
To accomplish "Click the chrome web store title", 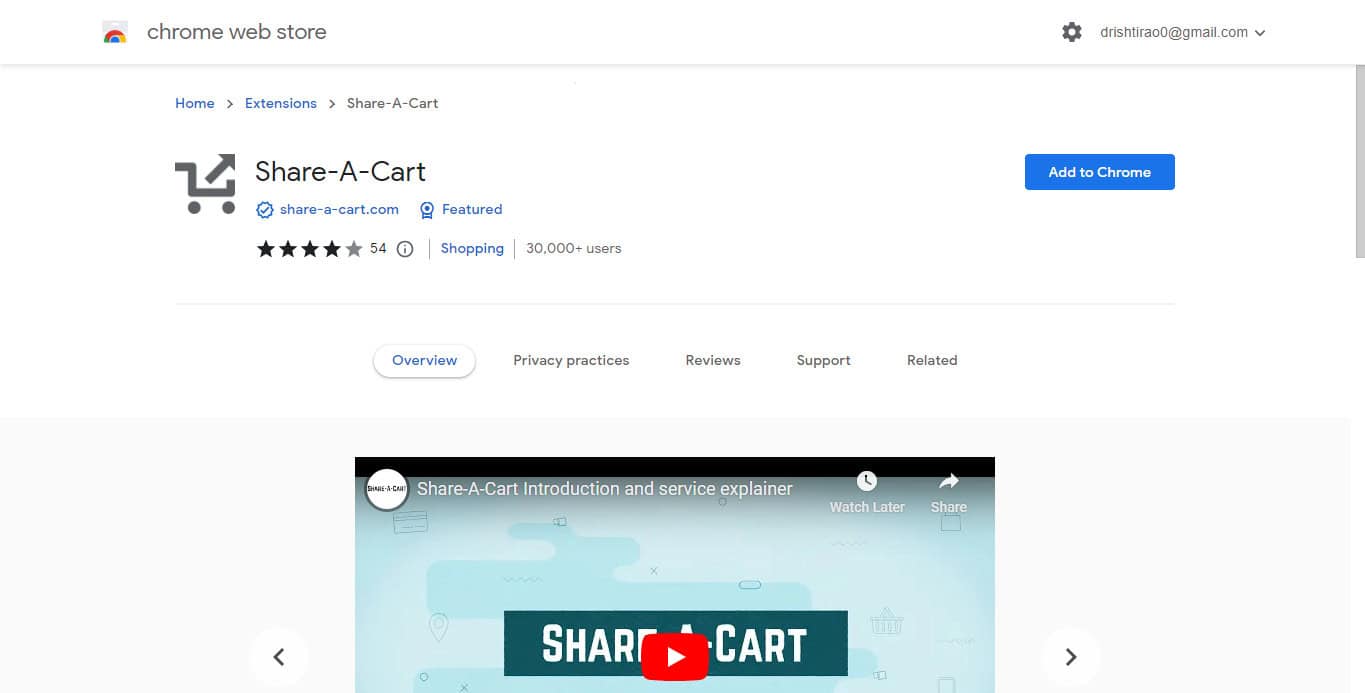I will click(237, 32).
